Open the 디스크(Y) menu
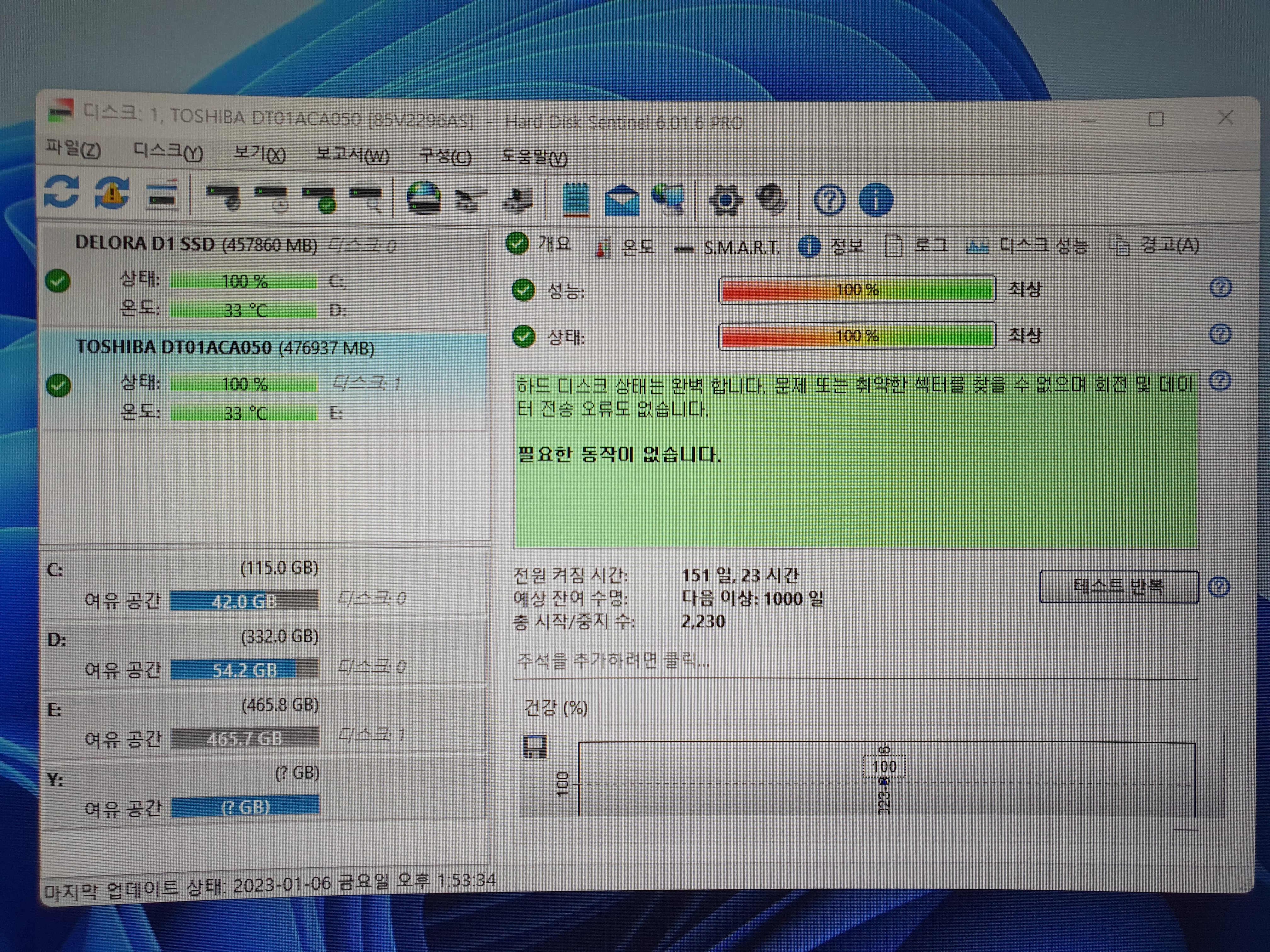 (168, 151)
